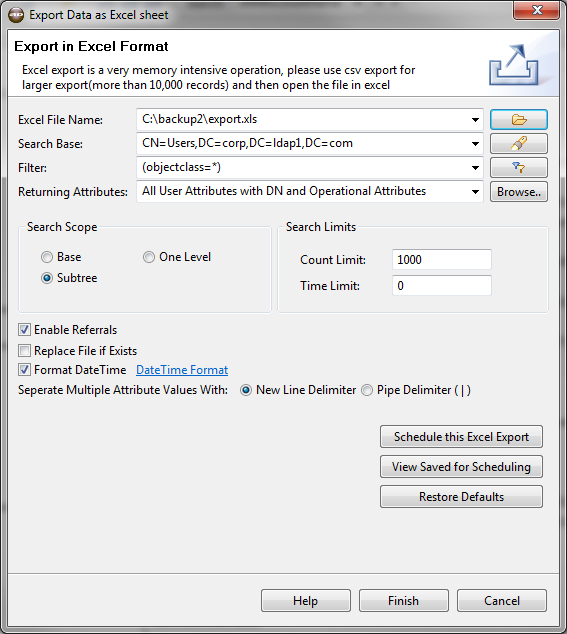Open the Search Base dropdown arrow

pos(475,144)
